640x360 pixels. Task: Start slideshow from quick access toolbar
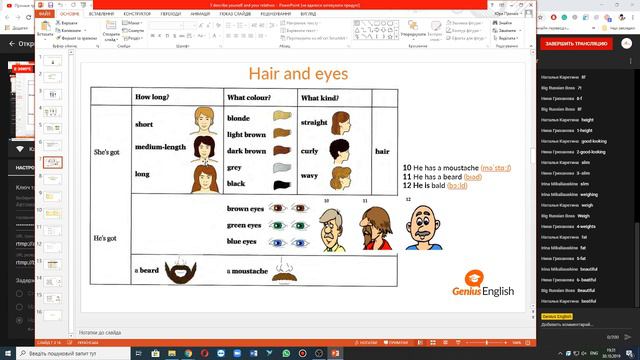coord(83,5)
